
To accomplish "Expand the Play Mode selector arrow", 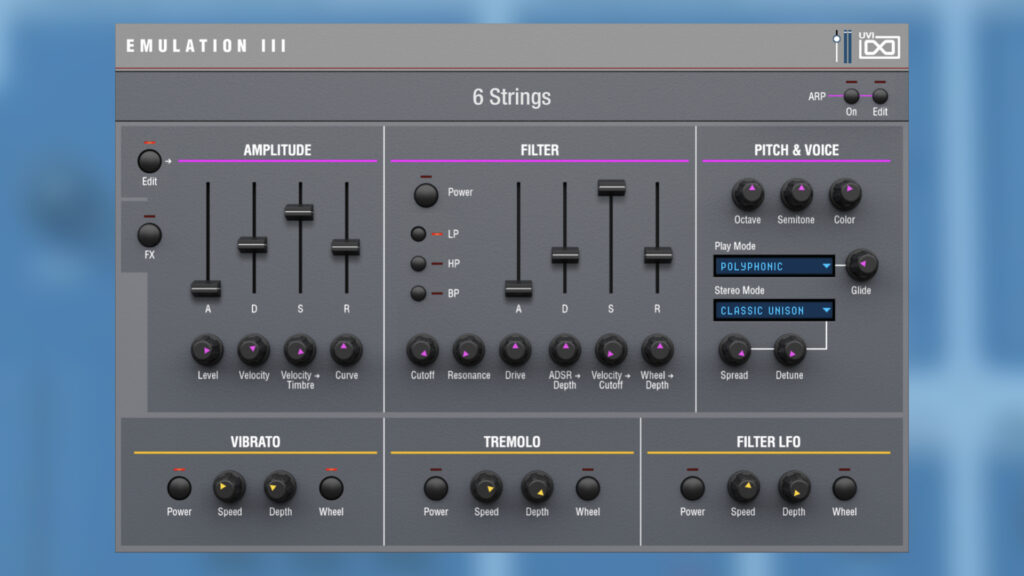I will (824, 266).
